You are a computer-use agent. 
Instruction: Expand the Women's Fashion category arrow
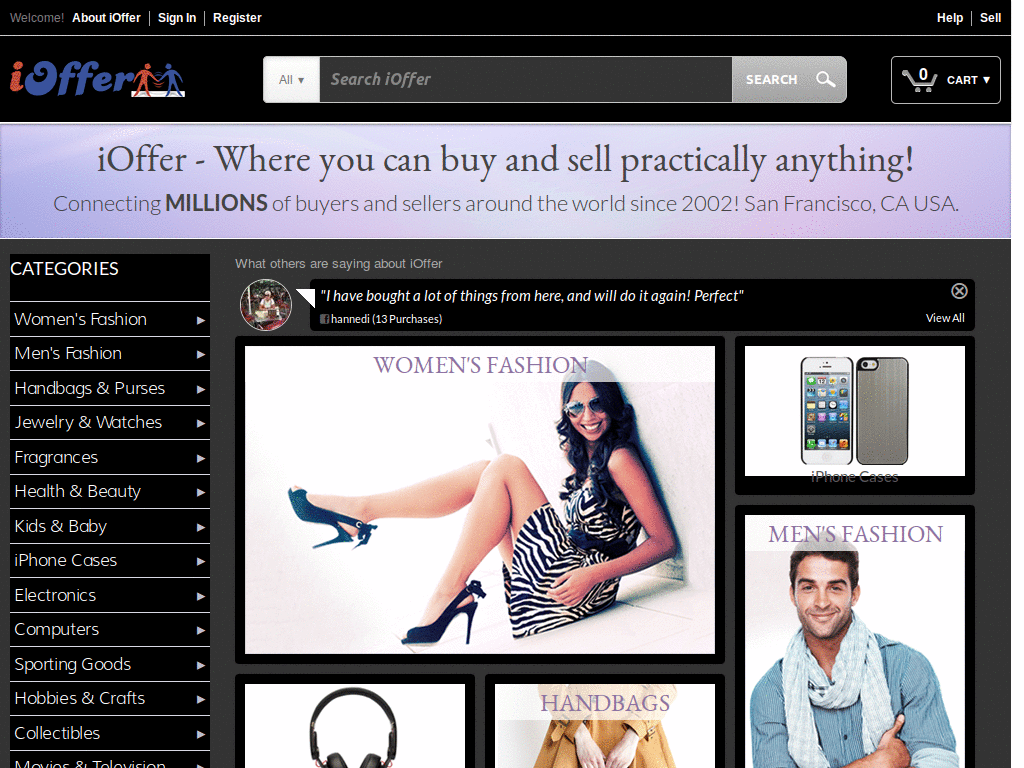tap(201, 320)
